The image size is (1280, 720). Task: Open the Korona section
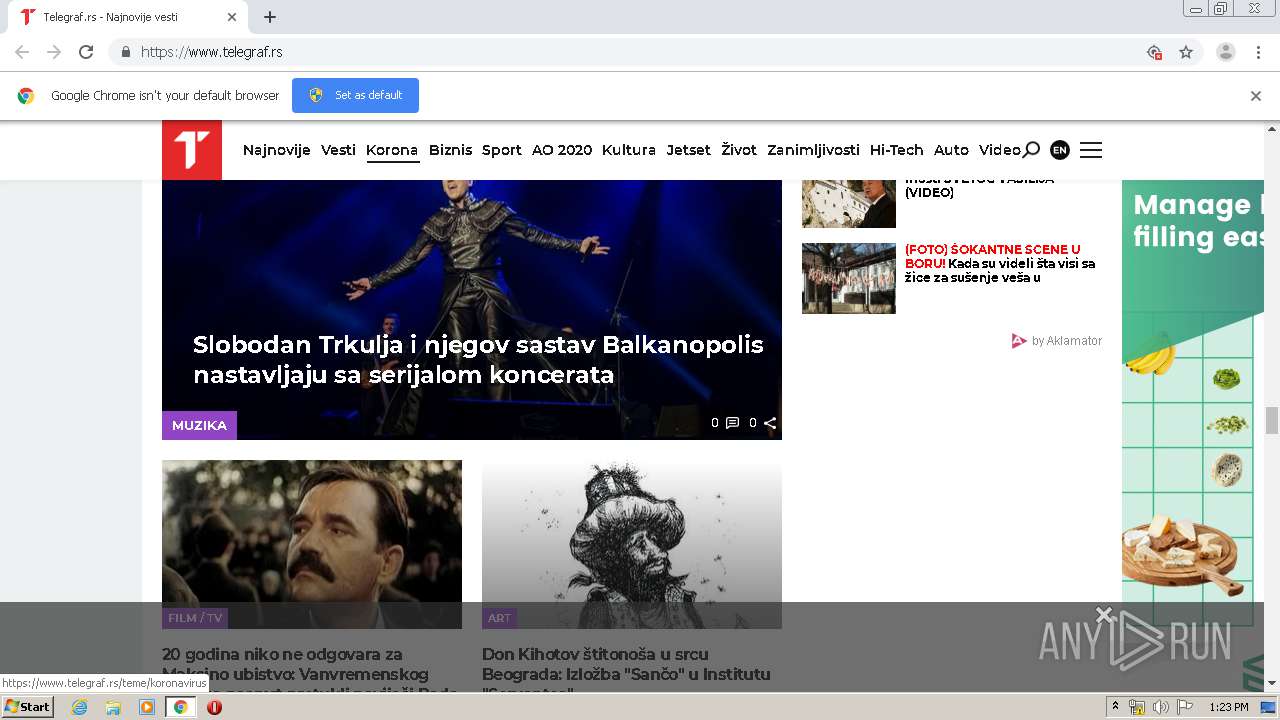392,150
